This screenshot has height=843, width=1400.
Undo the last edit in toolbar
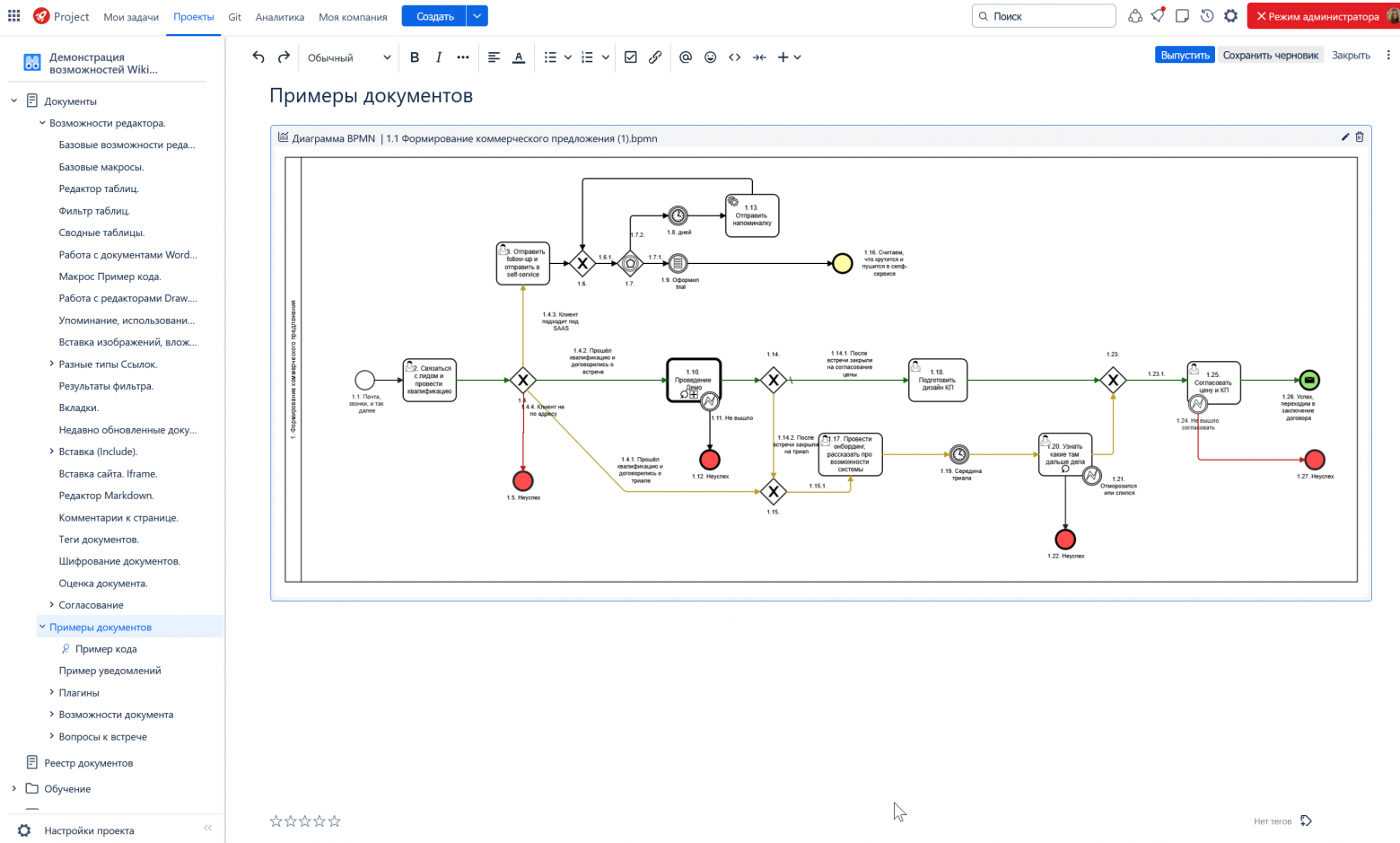pos(258,57)
